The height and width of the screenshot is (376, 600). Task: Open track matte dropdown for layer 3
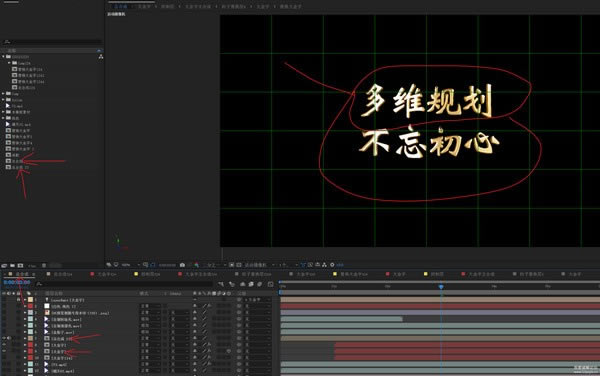(x=180, y=313)
